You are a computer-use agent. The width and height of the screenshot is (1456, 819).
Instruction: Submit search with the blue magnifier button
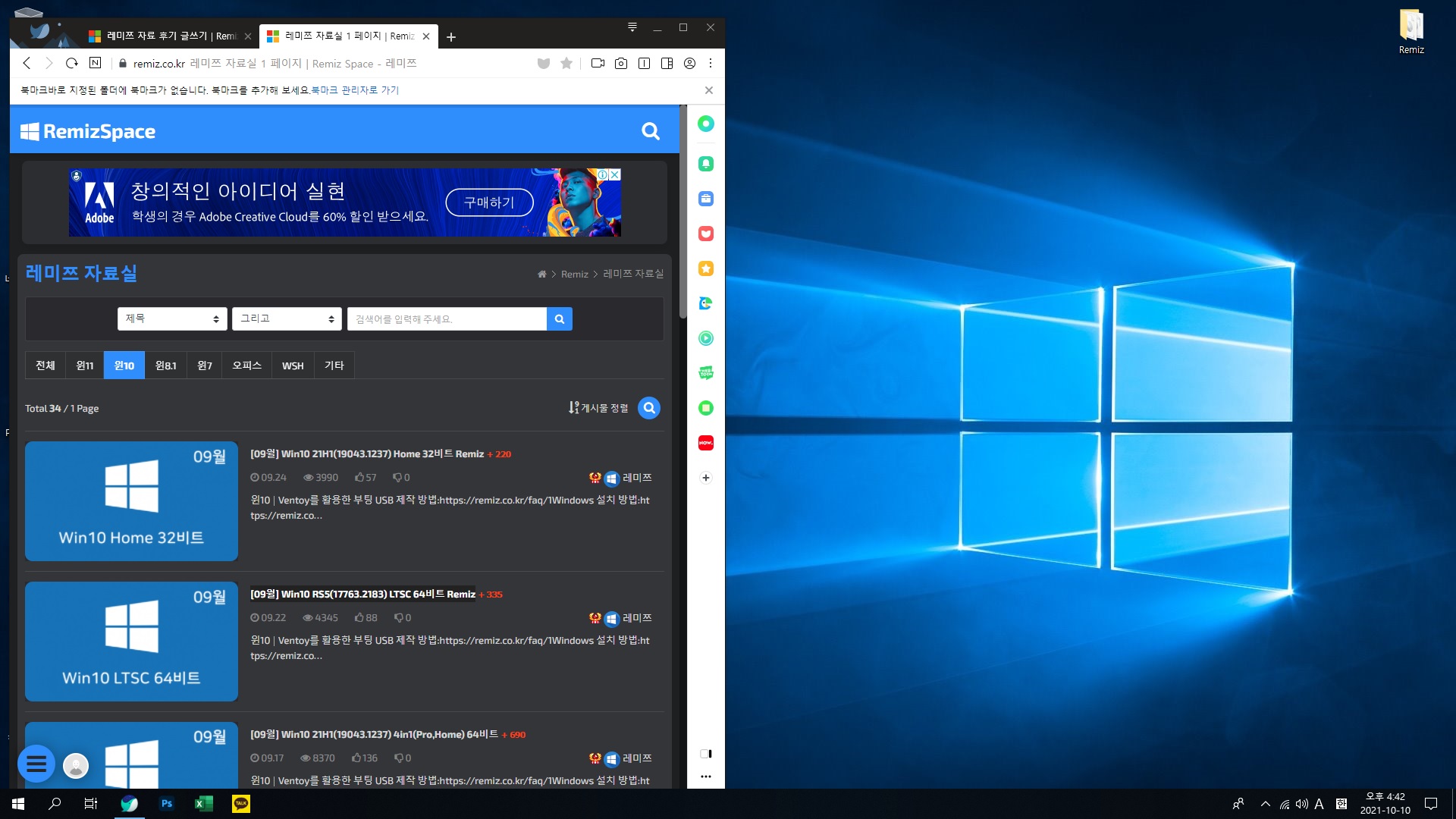click(560, 318)
